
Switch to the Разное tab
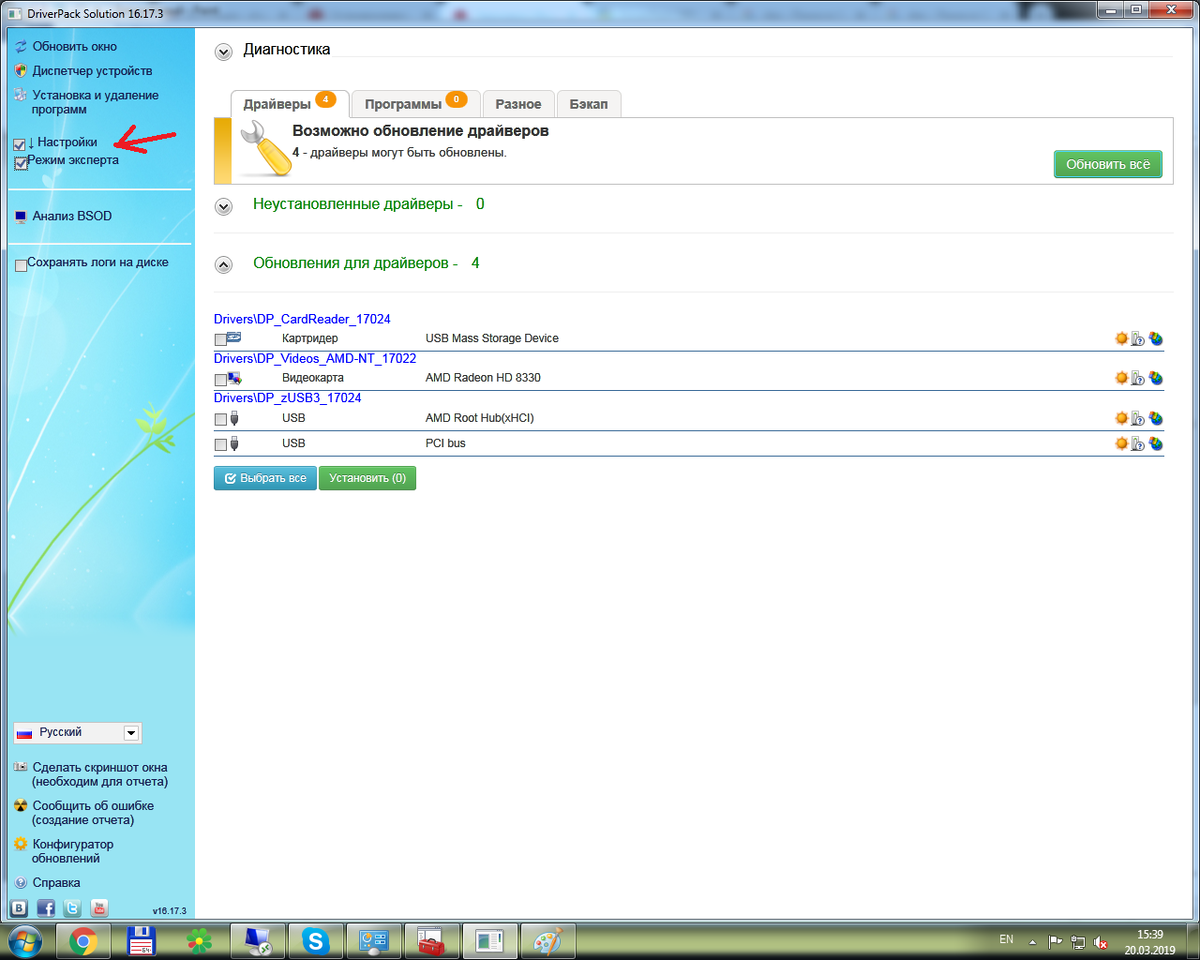point(518,104)
